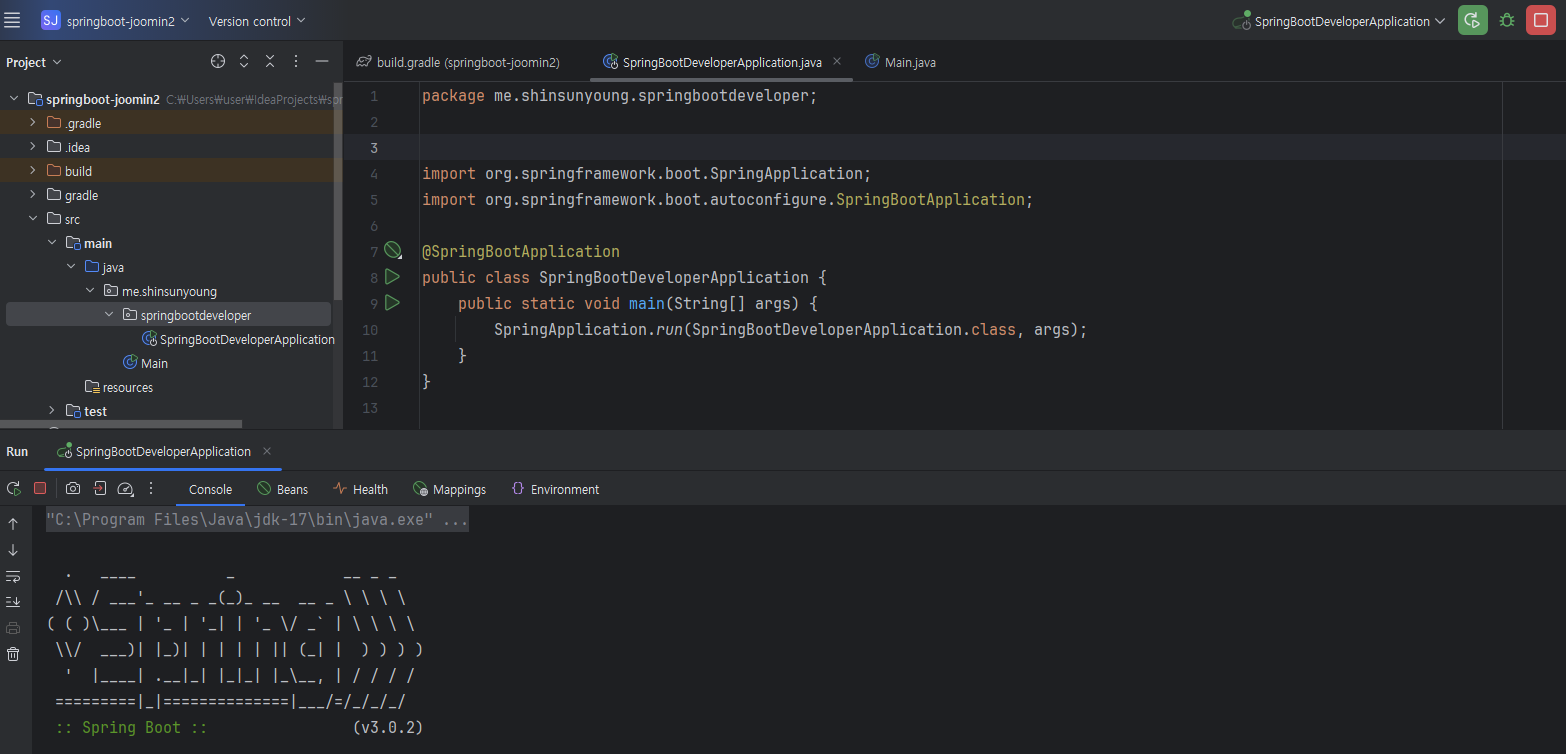Expand the test folder

(x=52, y=411)
